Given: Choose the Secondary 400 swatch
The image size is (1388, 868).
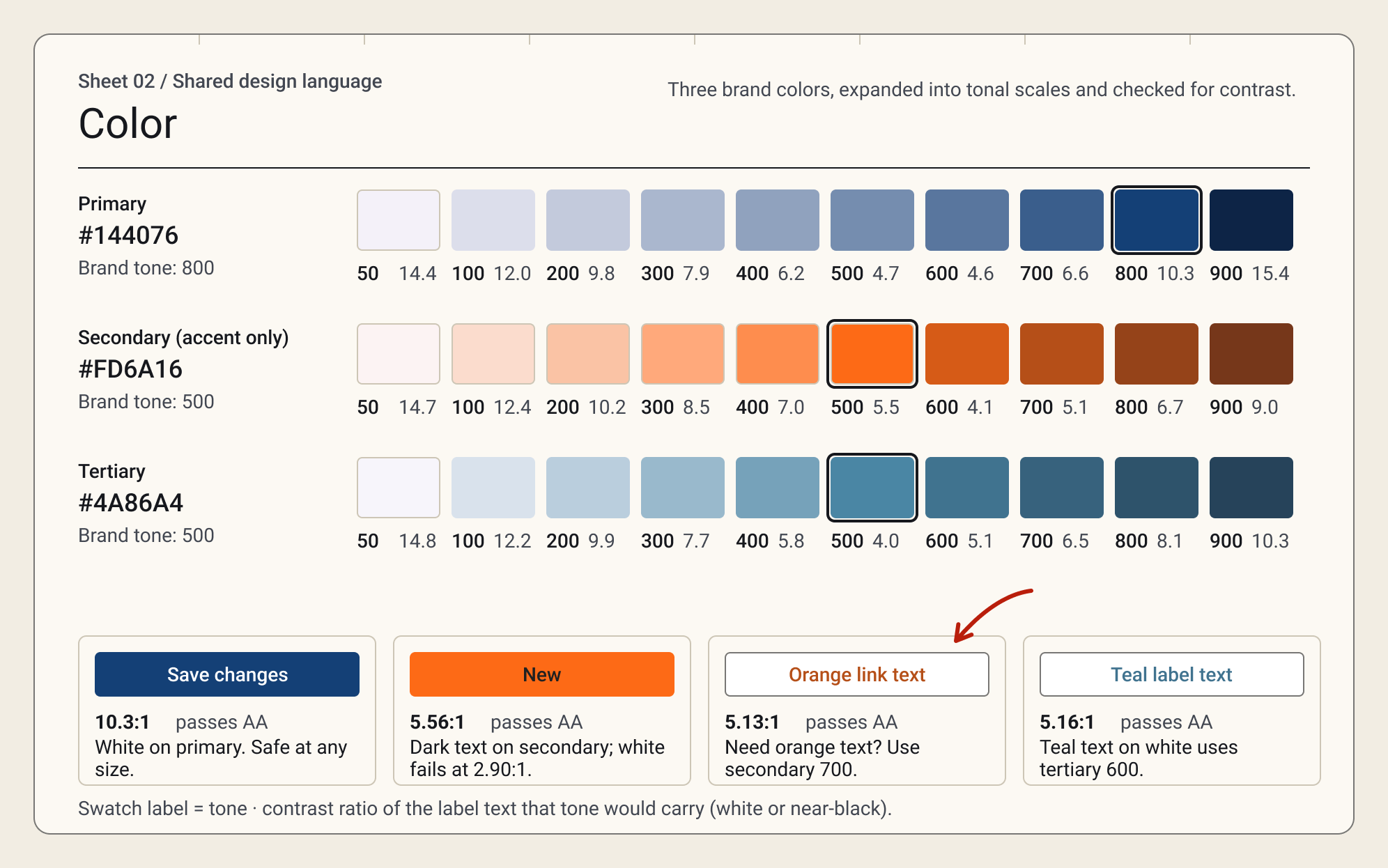Looking at the screenshot, I should (x=778, y=354).
